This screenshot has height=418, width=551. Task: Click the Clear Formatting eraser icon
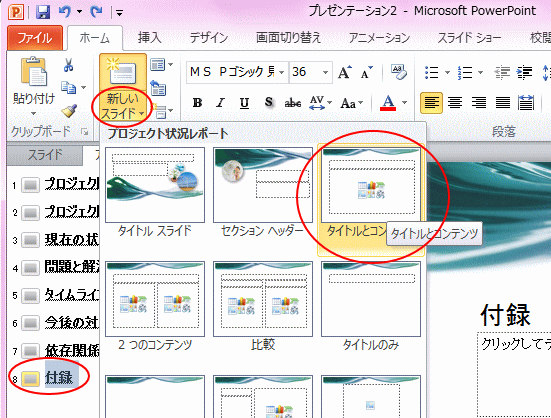pyautogui.click(x=399, y=72)
